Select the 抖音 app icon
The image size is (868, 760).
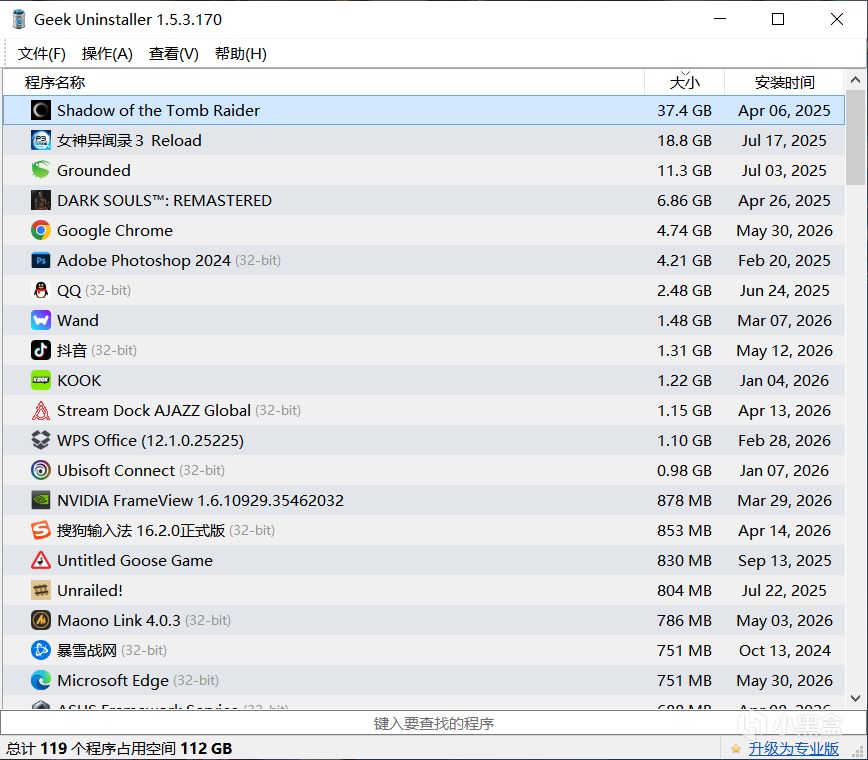click(x=40, y=350)
